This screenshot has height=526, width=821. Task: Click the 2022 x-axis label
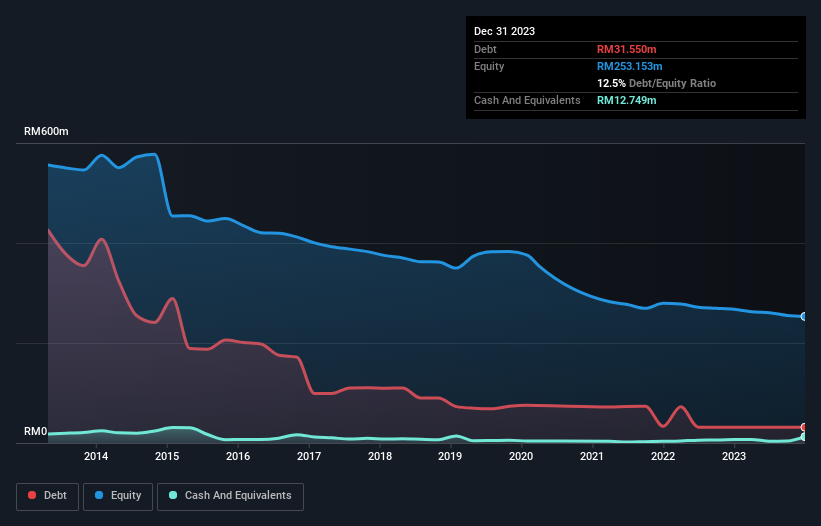[x=663, y=456]
